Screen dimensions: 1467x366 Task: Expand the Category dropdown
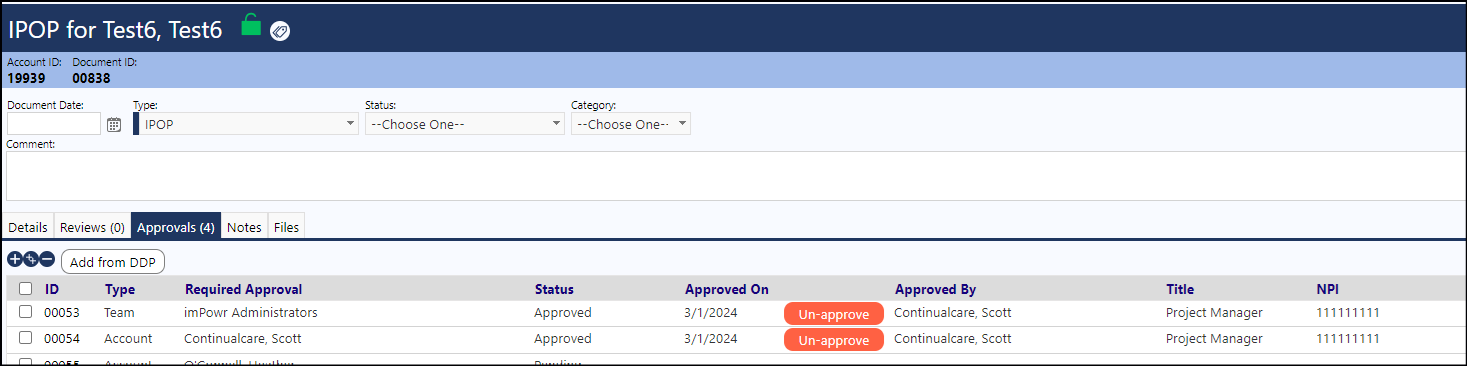pyautogui.click(x=631, y=124)
